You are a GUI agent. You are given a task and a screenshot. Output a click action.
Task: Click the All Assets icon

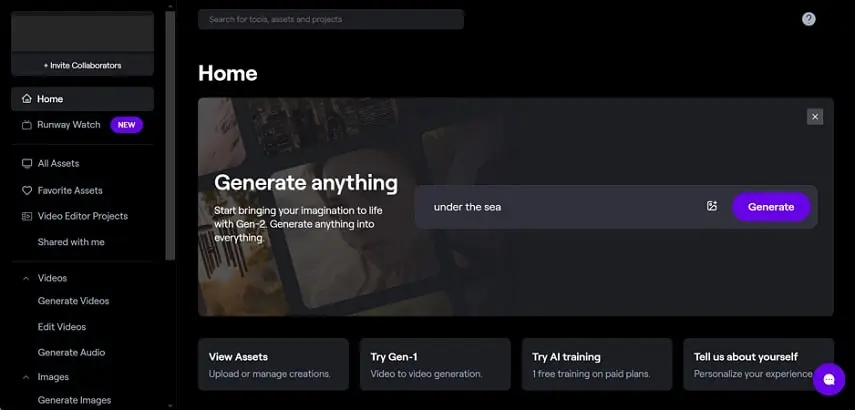point(27,163)
